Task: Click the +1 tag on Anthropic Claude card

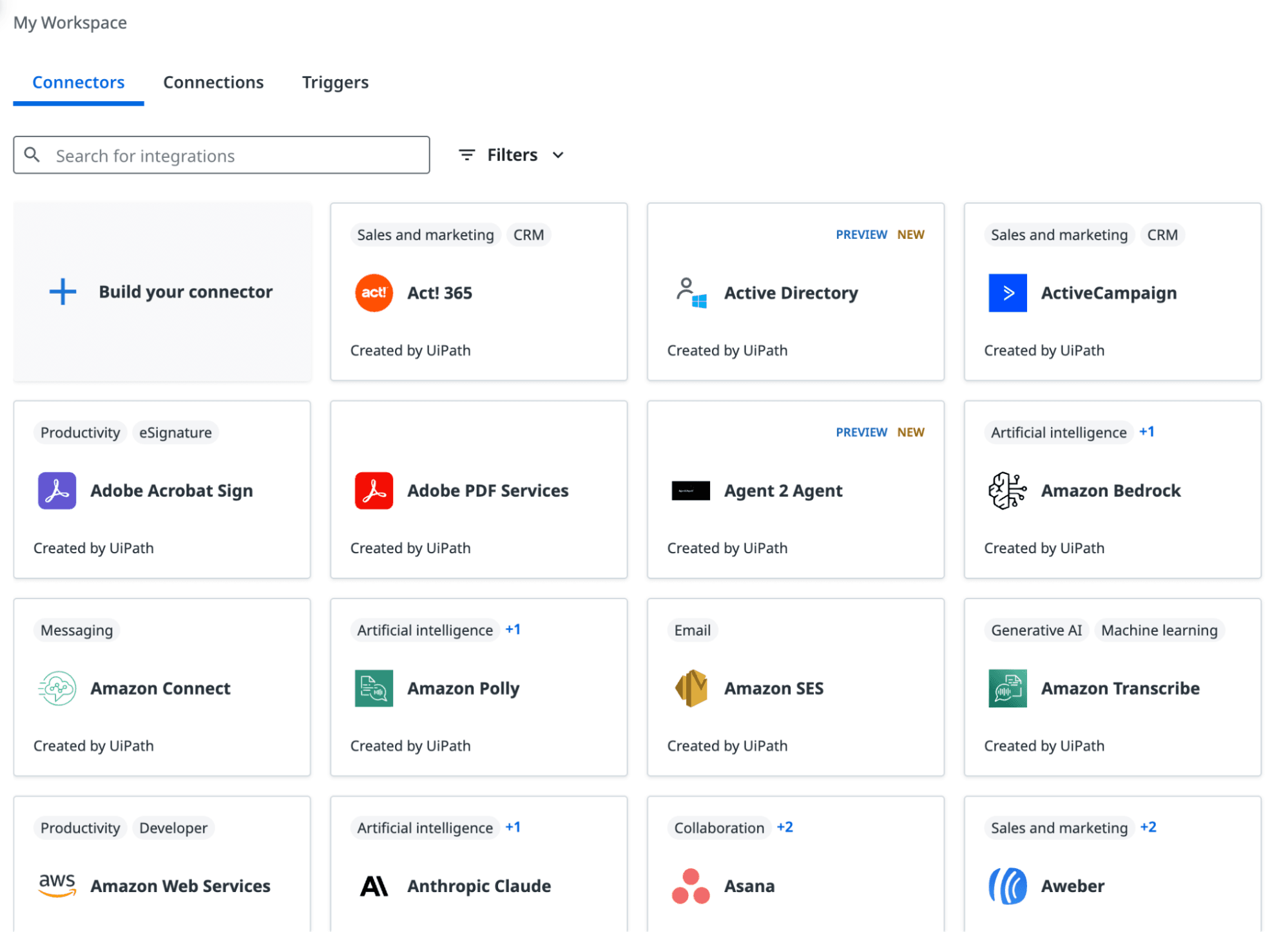Action: tap(512, 827)
